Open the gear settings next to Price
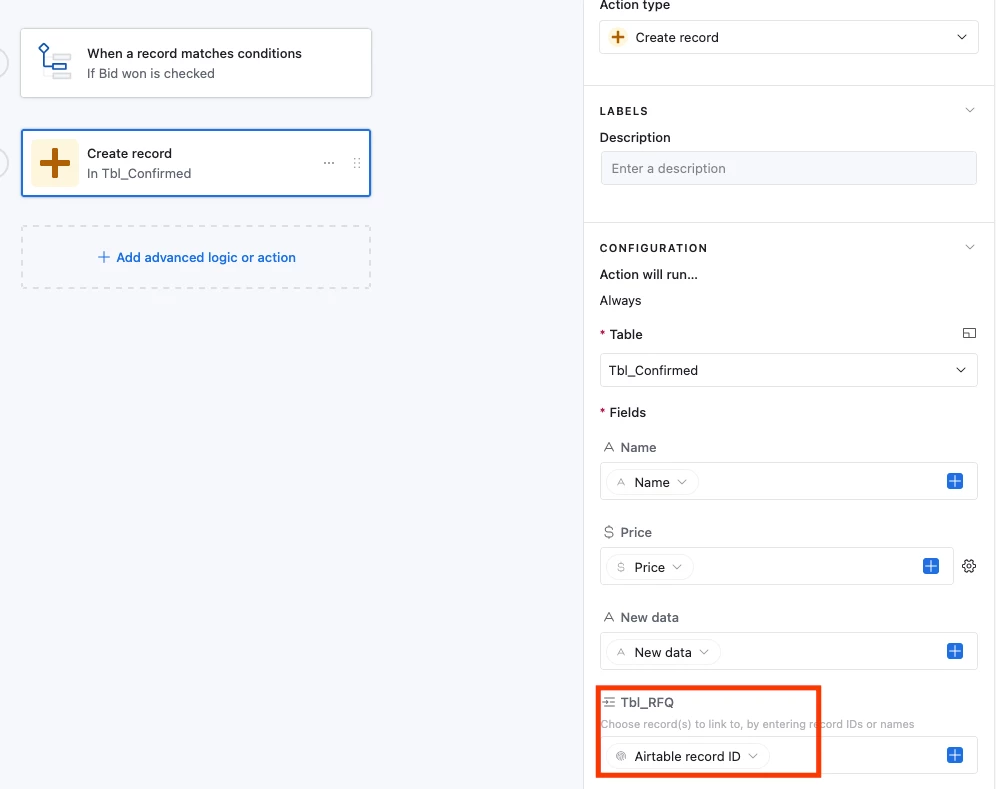The width and height of the screenshot is (996, 789). (968, 566)
